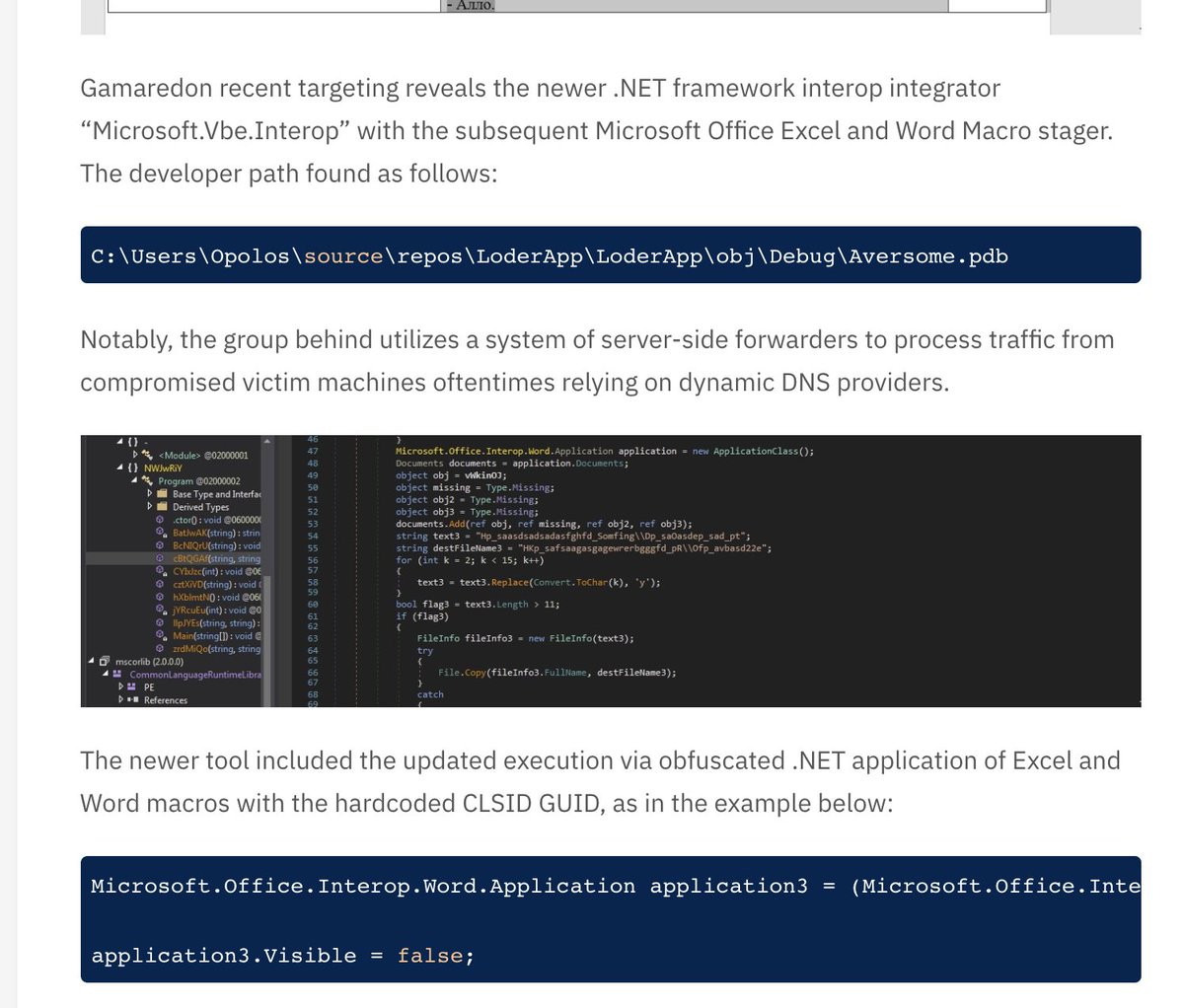This screenshot has width=1184, height=1008.
Task: Click the 'false' keyword in the code block
Action: pyautogui.click(x=430, y=956)
